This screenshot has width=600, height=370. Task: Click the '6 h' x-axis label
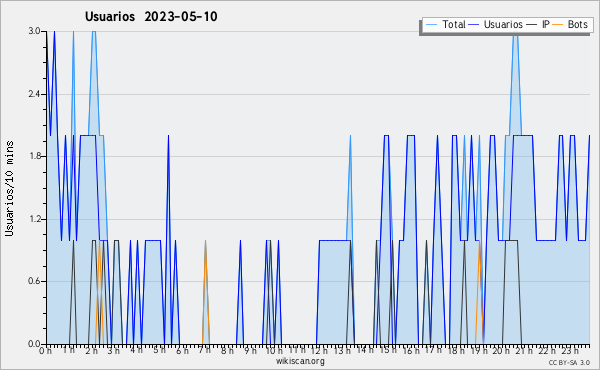(x=182, y=350)
